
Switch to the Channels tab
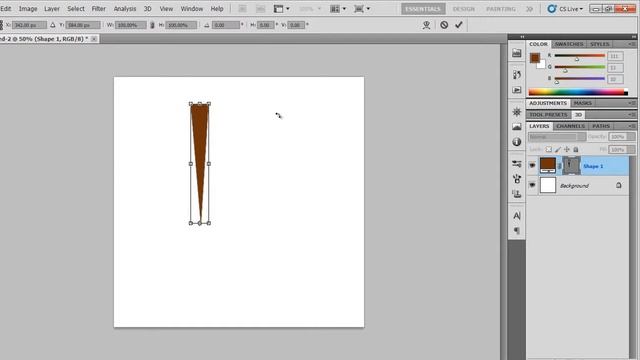coord(571,126)
